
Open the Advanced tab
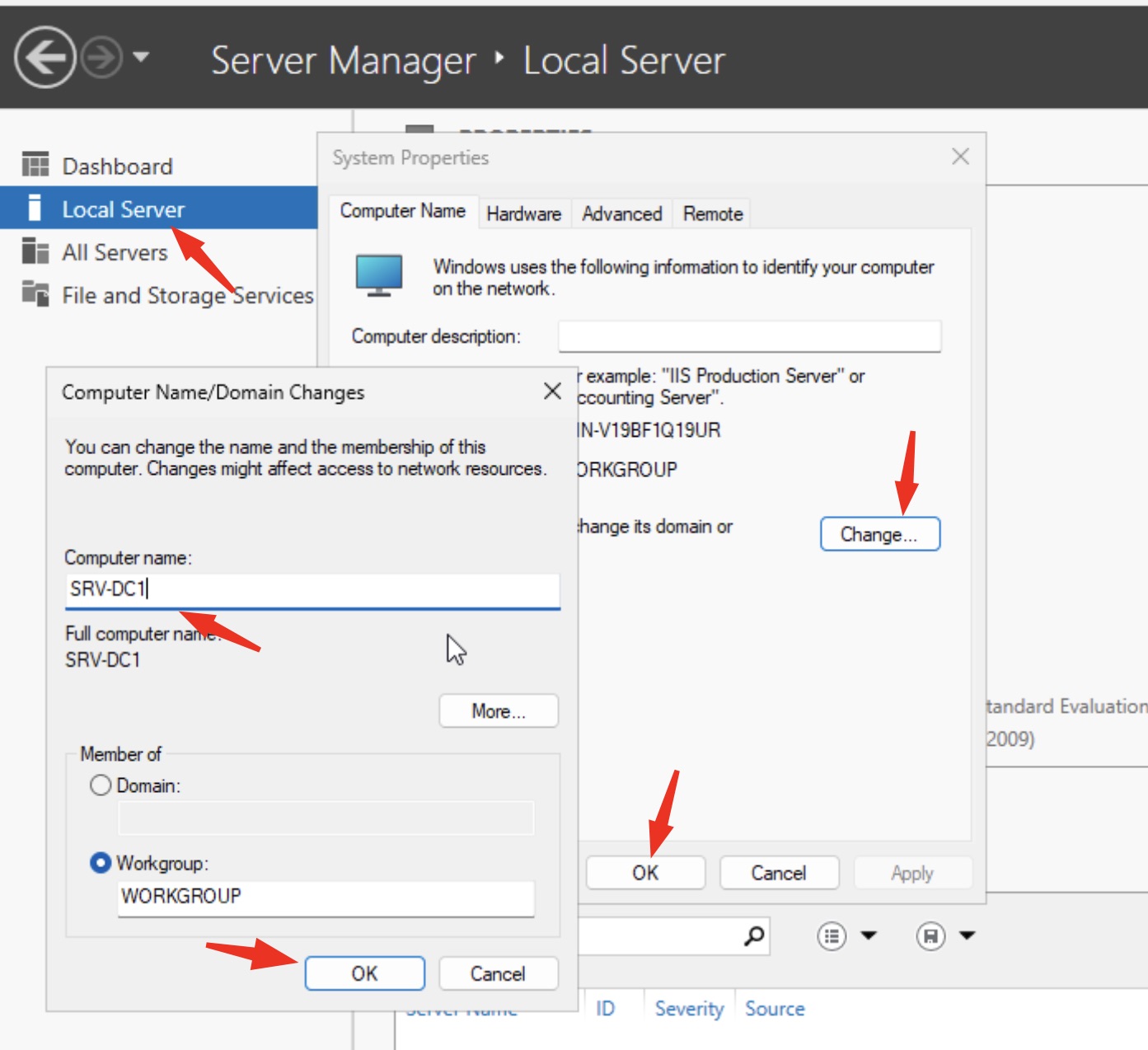pyautogui.click(x=621, y=214)
